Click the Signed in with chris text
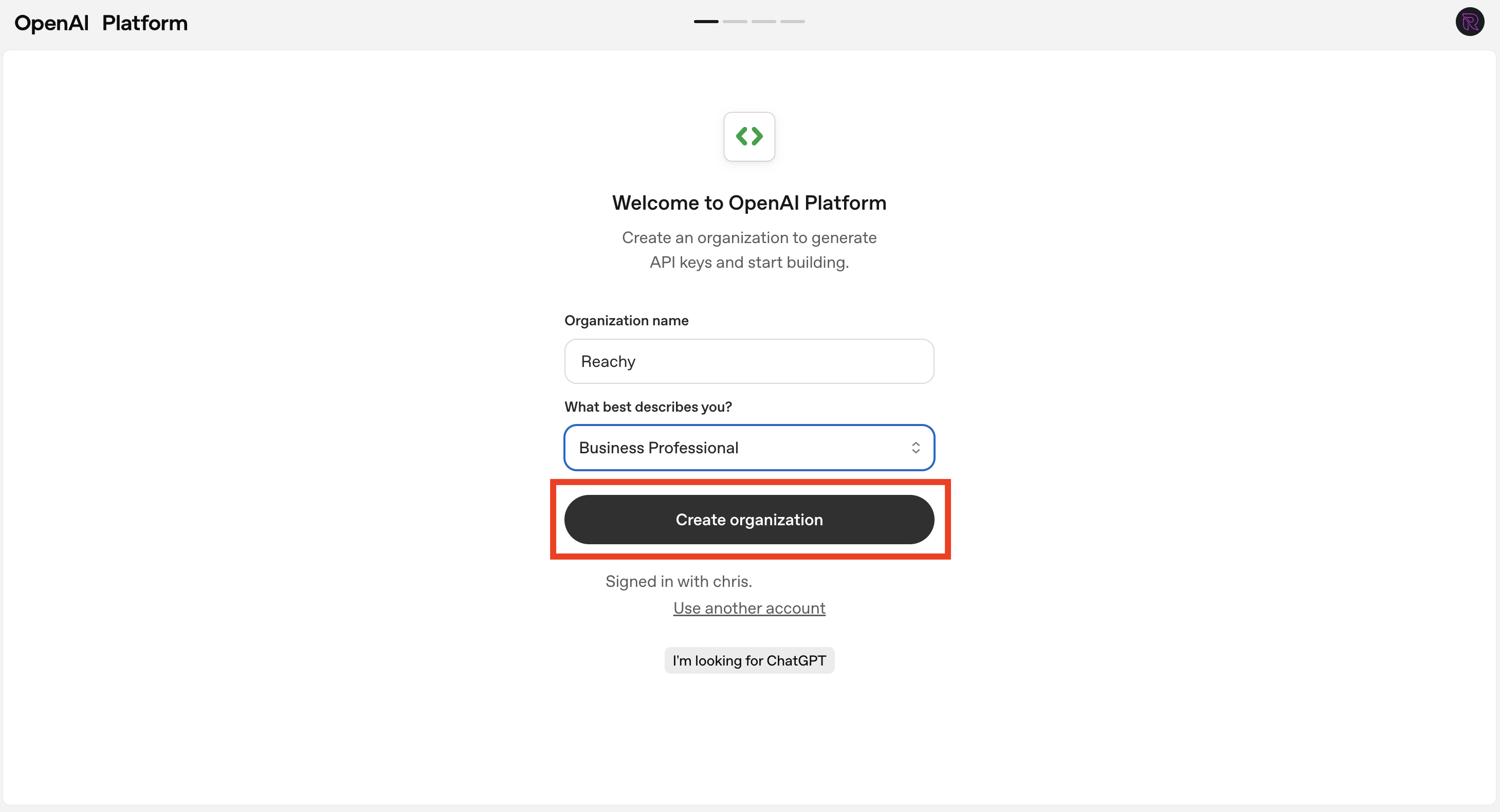The width and height of the screenshot is (1500, 812). coord(679,581)
